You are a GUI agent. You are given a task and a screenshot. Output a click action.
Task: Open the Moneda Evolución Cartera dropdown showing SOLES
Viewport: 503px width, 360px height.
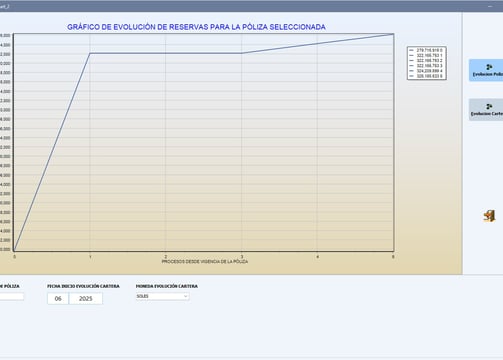pos(163,296)
